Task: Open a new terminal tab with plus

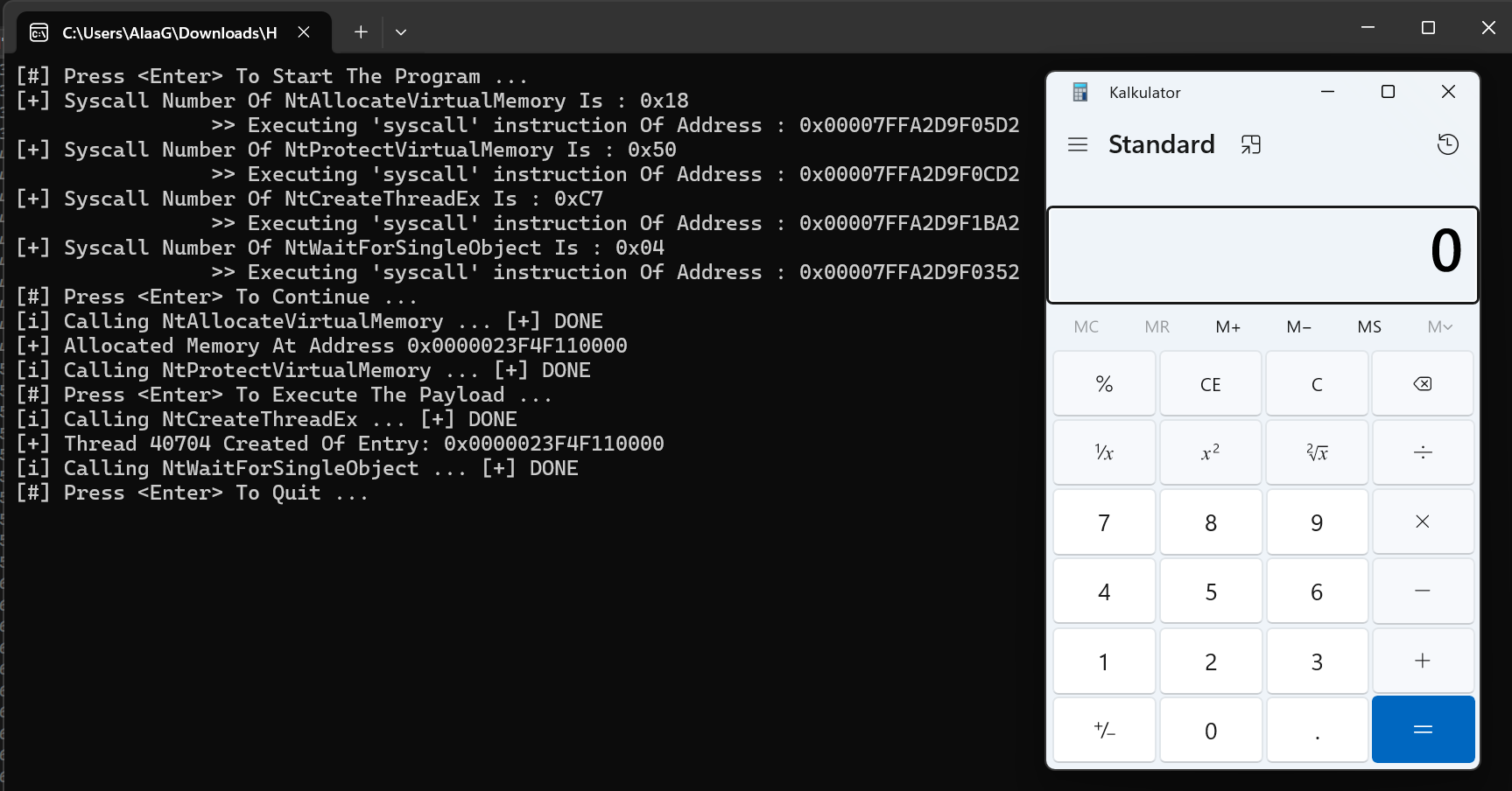Action: point(361,32)
